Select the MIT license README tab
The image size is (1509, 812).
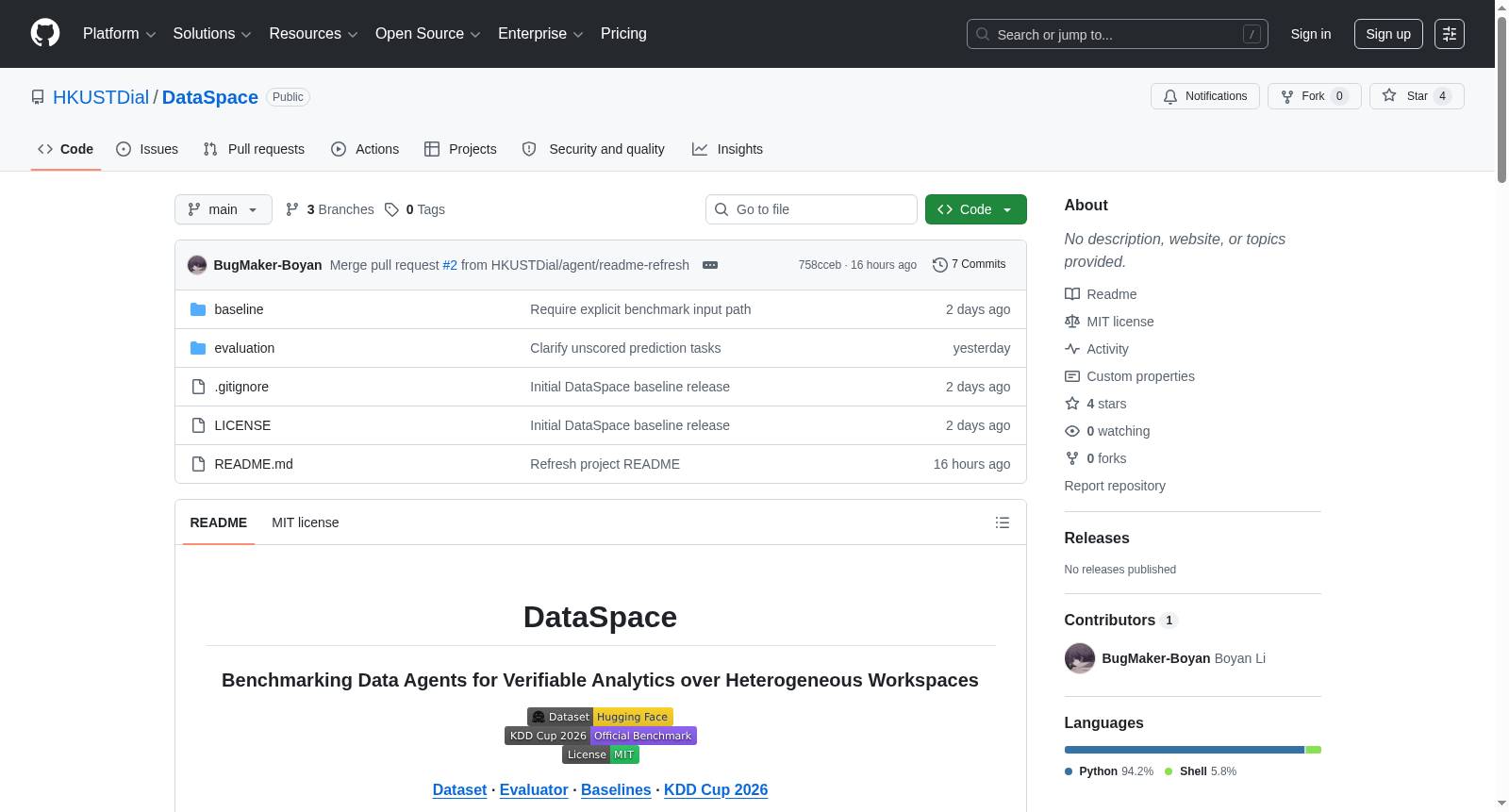[306, 522]
